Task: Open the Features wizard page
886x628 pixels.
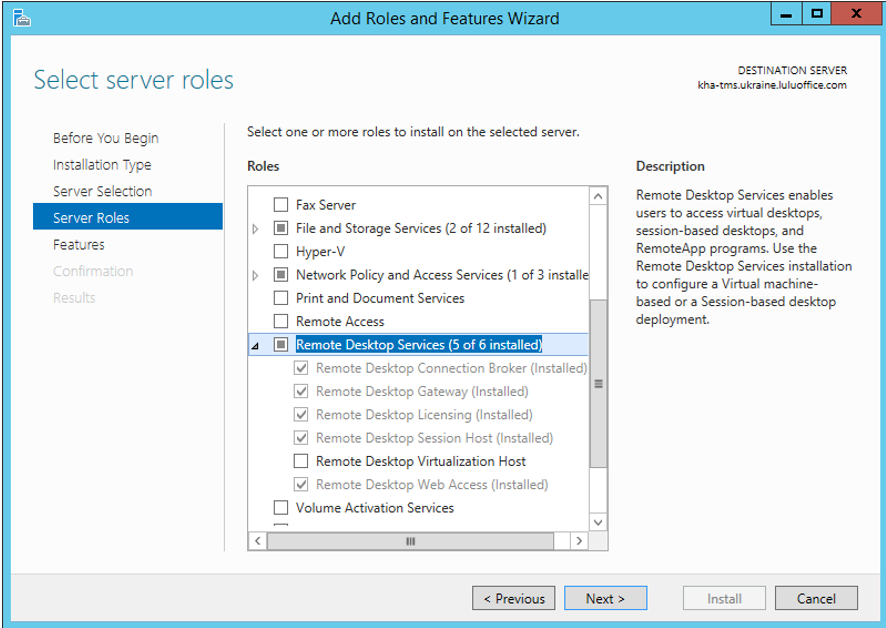Action: click(79, 245)
